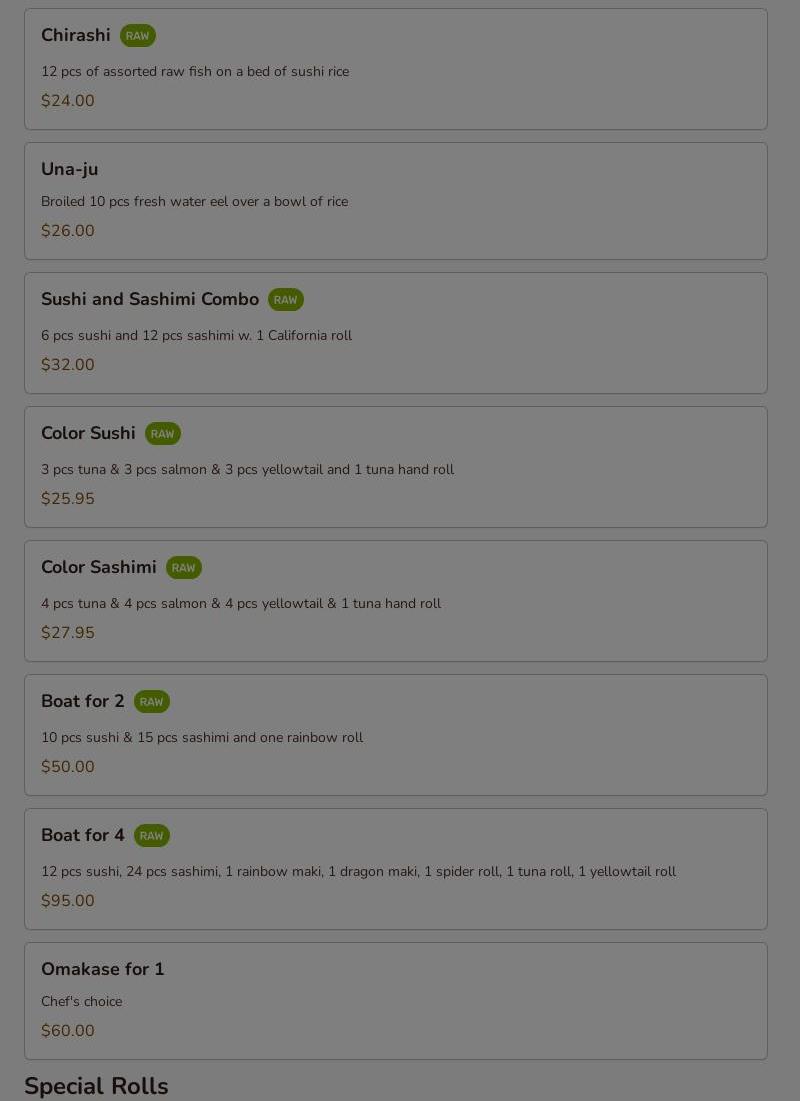Select the Una-ju menu item title
This screenshot has height=1101, width=800.
pos(70,169)
